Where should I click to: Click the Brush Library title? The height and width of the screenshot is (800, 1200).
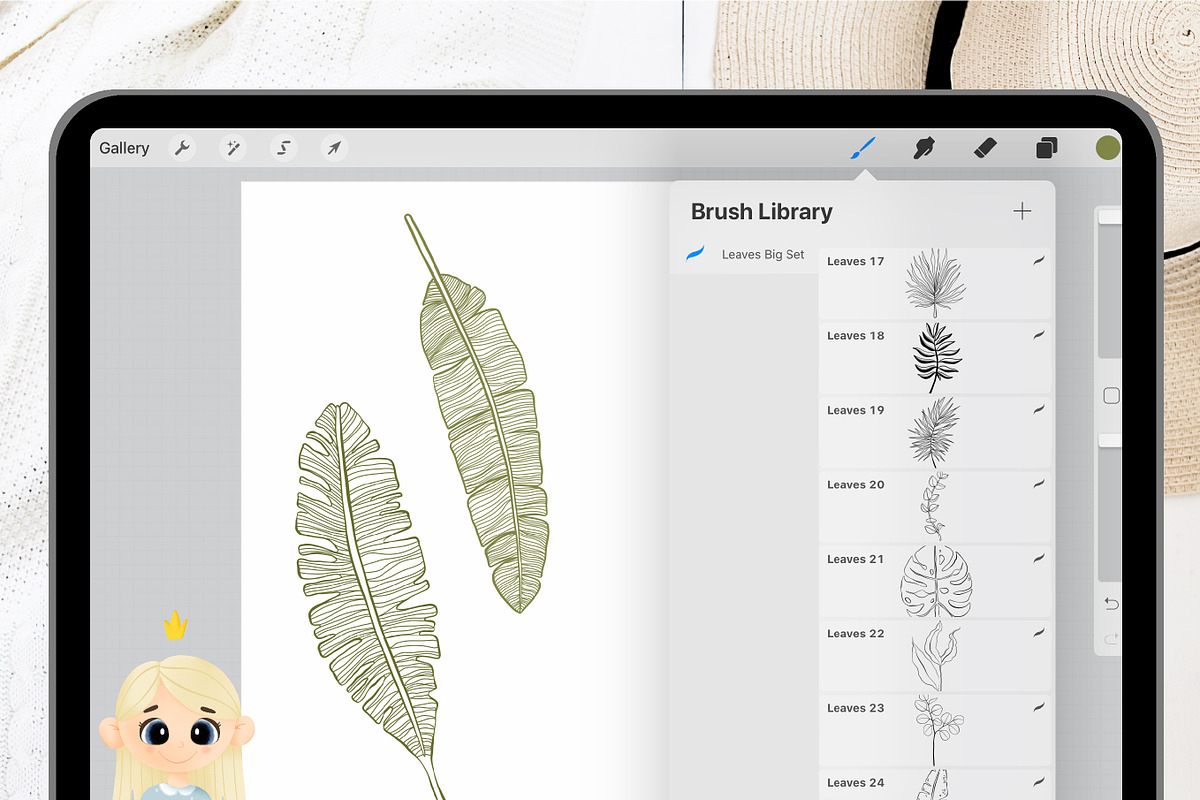click(x=762, y=212)
